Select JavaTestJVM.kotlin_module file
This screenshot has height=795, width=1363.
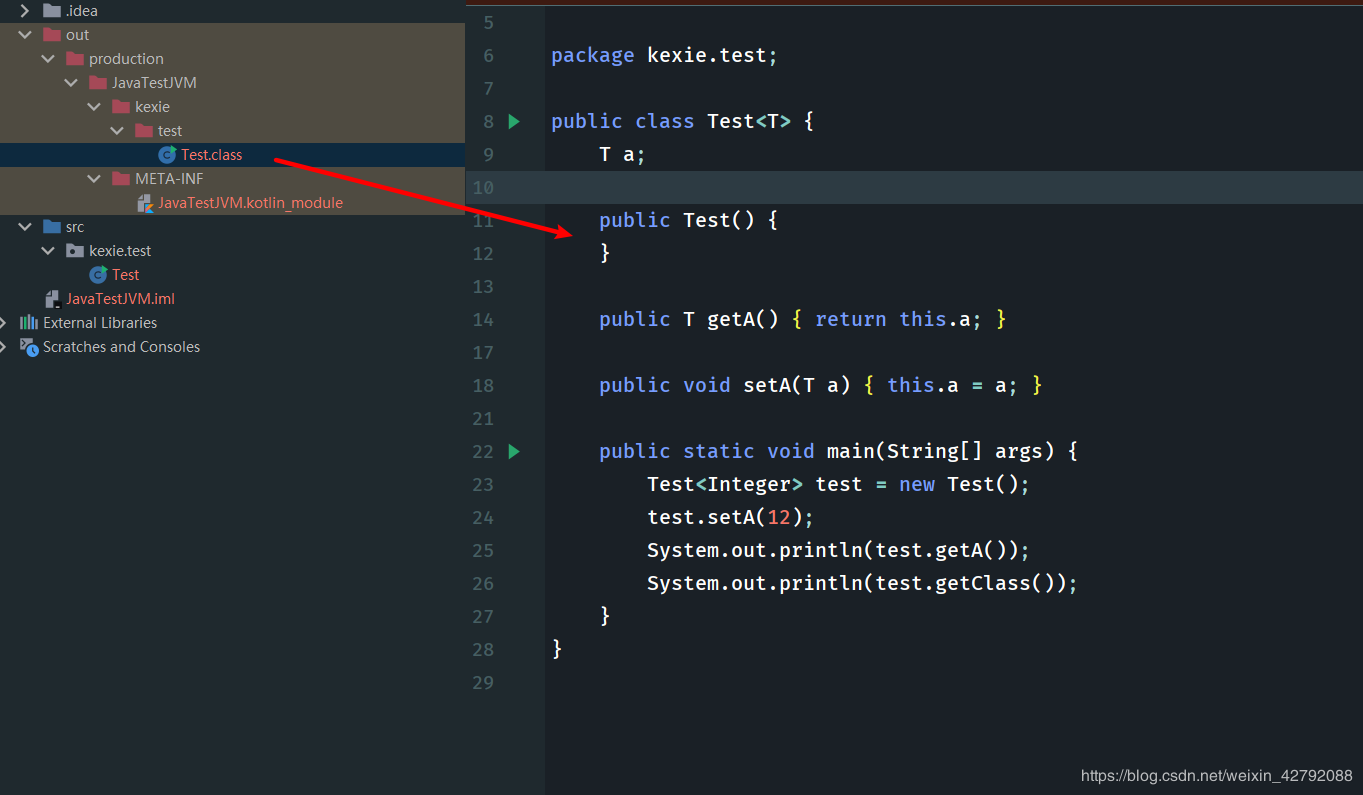coord(250,203)
